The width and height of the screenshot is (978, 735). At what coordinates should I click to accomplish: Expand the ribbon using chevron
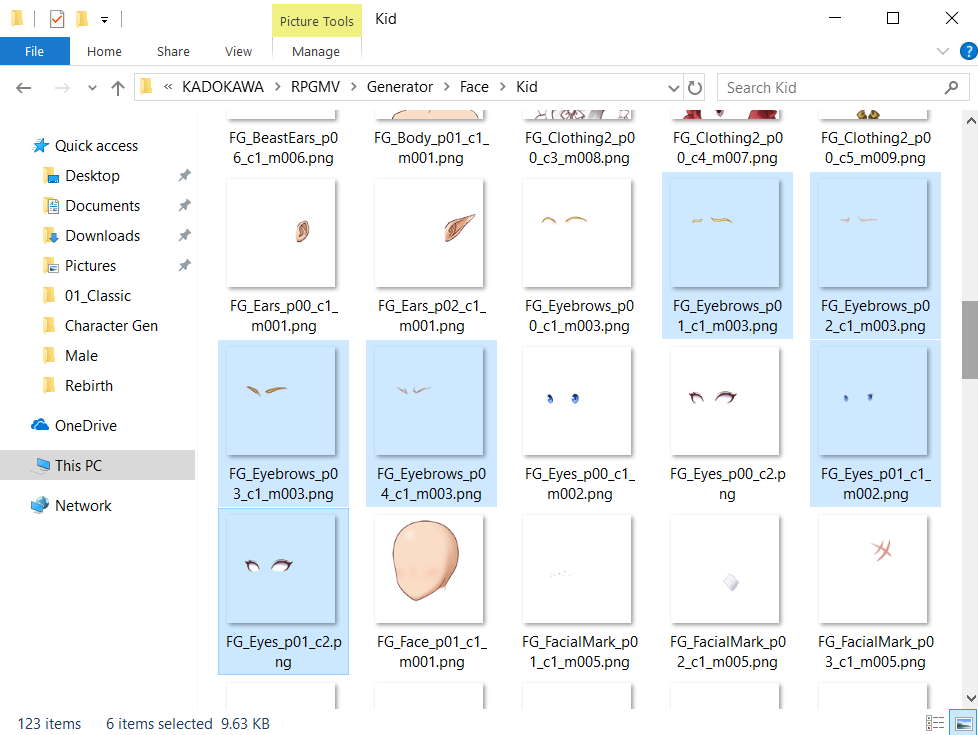click(x=943, y=51)
